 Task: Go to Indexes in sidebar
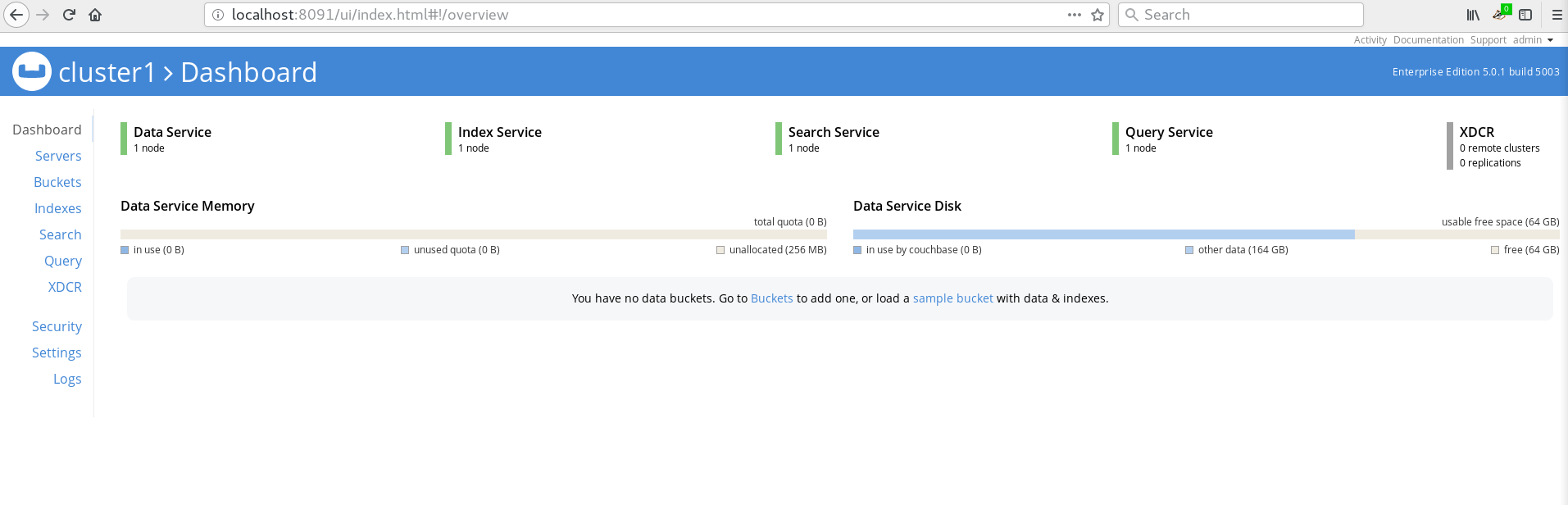click(x=58, y=208)
